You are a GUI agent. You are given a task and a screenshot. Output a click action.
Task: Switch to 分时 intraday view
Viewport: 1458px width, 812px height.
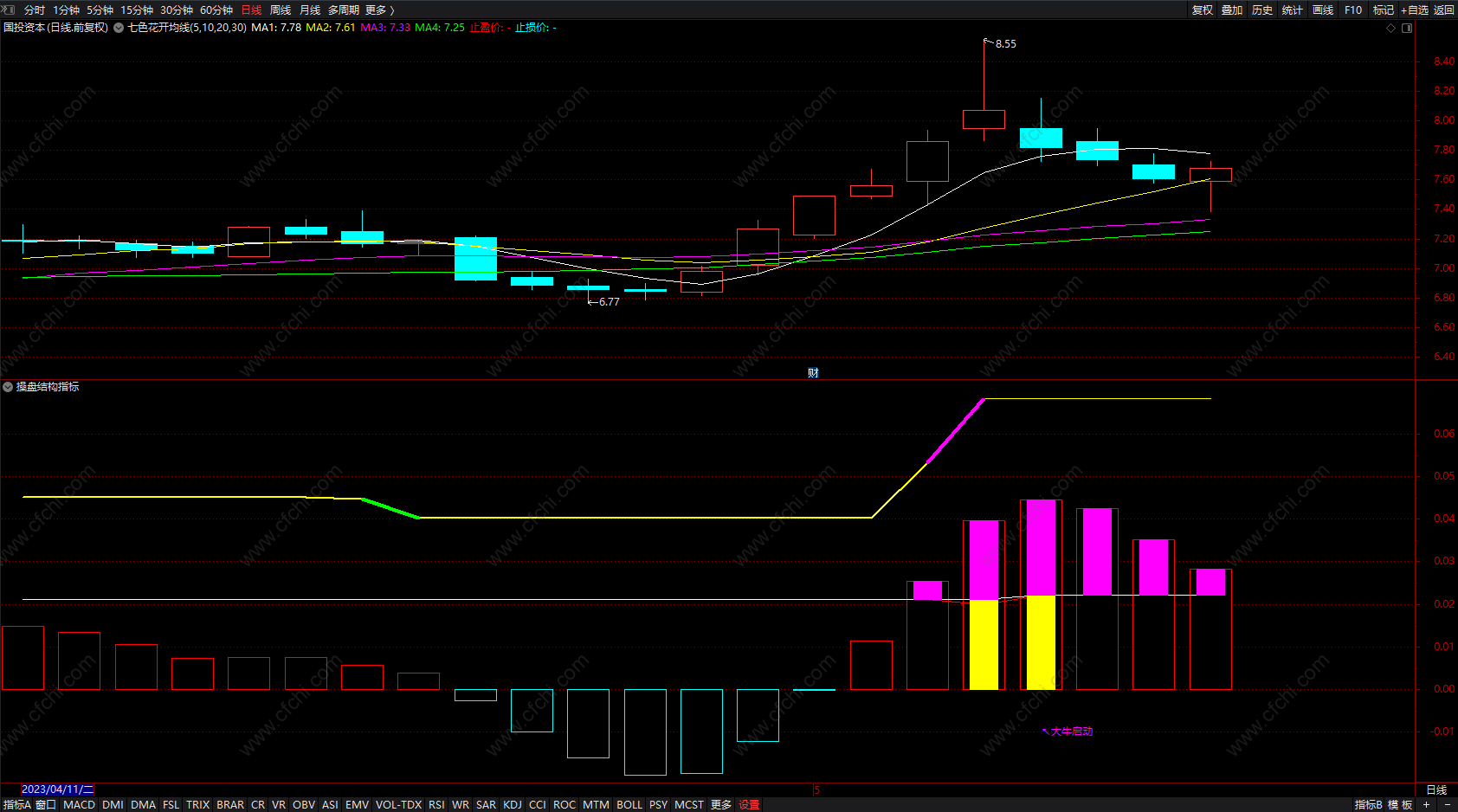coord(35,10)
